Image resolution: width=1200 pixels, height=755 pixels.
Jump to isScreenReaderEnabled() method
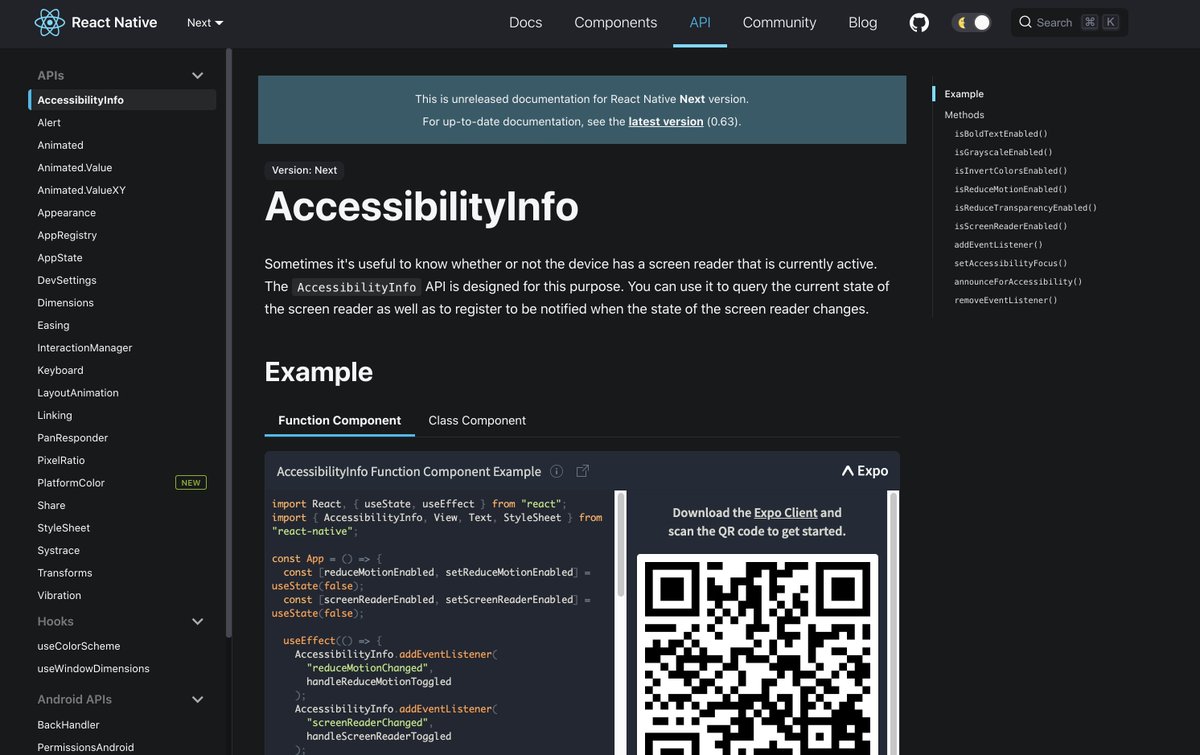tap(1011, 226)
